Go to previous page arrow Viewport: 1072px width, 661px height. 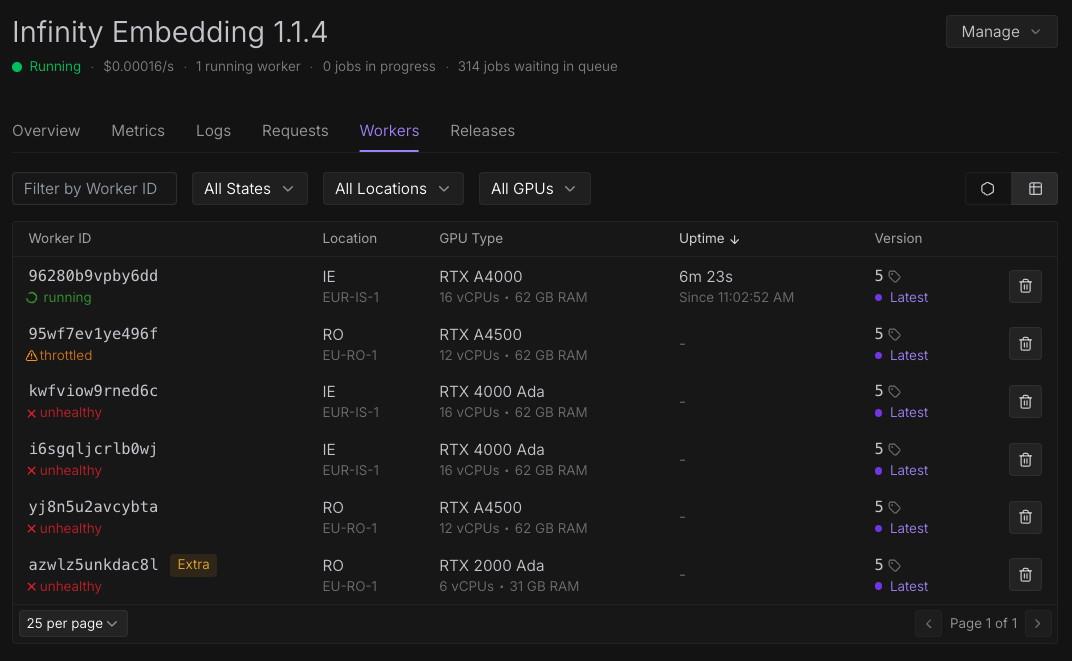coord(928,623)
